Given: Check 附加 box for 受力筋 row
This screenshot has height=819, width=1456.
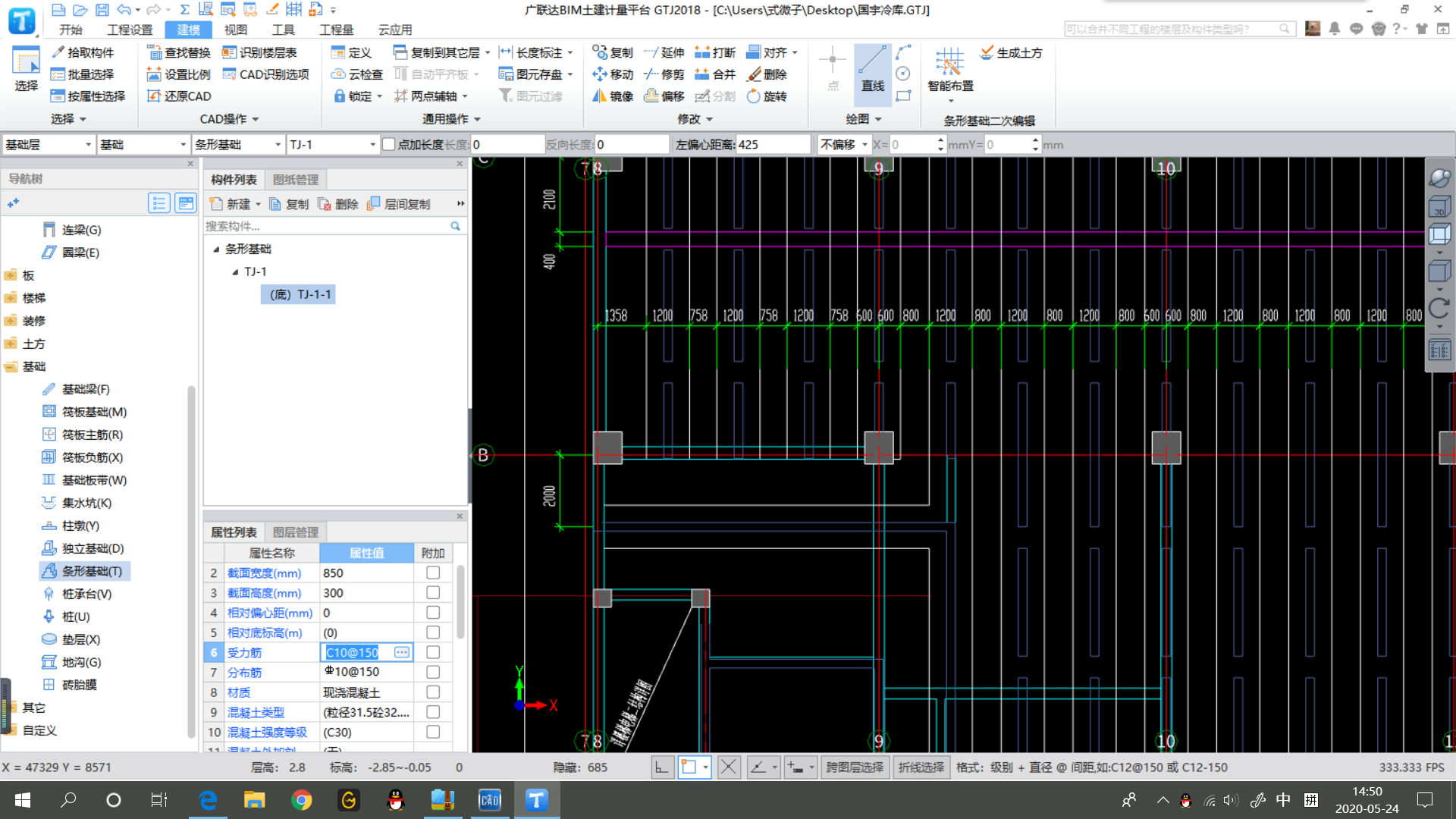Looking at the screenshot, I should [x=433, y=652].
